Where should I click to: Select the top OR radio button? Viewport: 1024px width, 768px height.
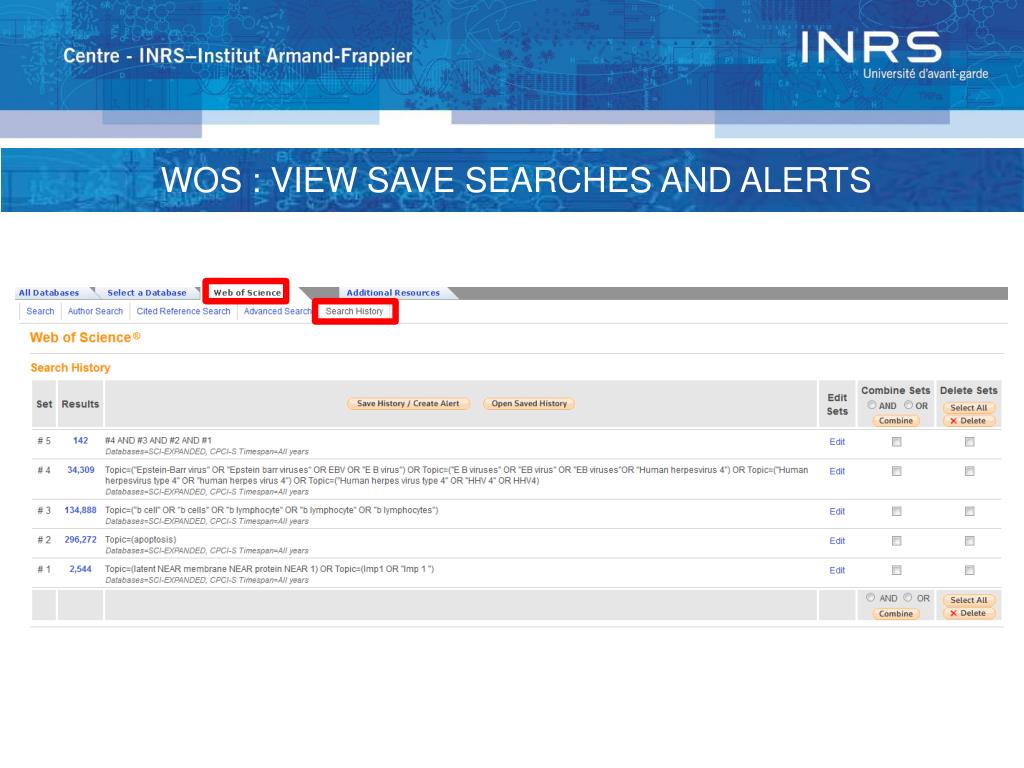(x=908, y=405)
